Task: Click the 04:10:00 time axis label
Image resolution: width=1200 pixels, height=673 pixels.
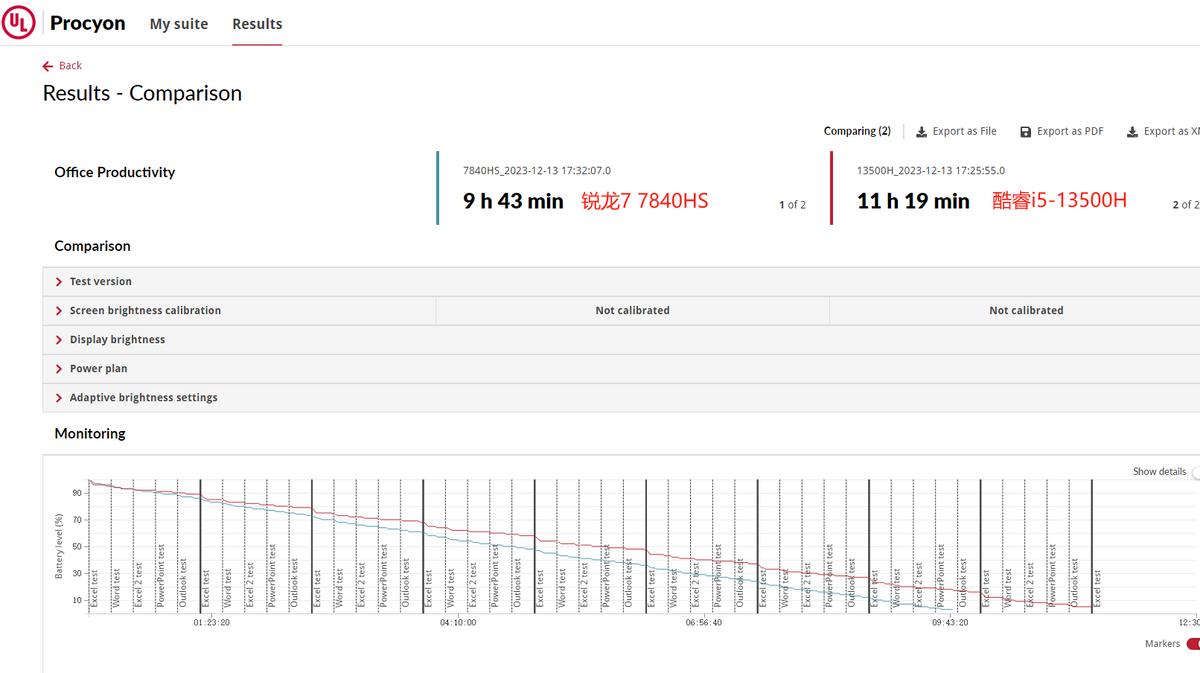Action: [x=458, y=622]
